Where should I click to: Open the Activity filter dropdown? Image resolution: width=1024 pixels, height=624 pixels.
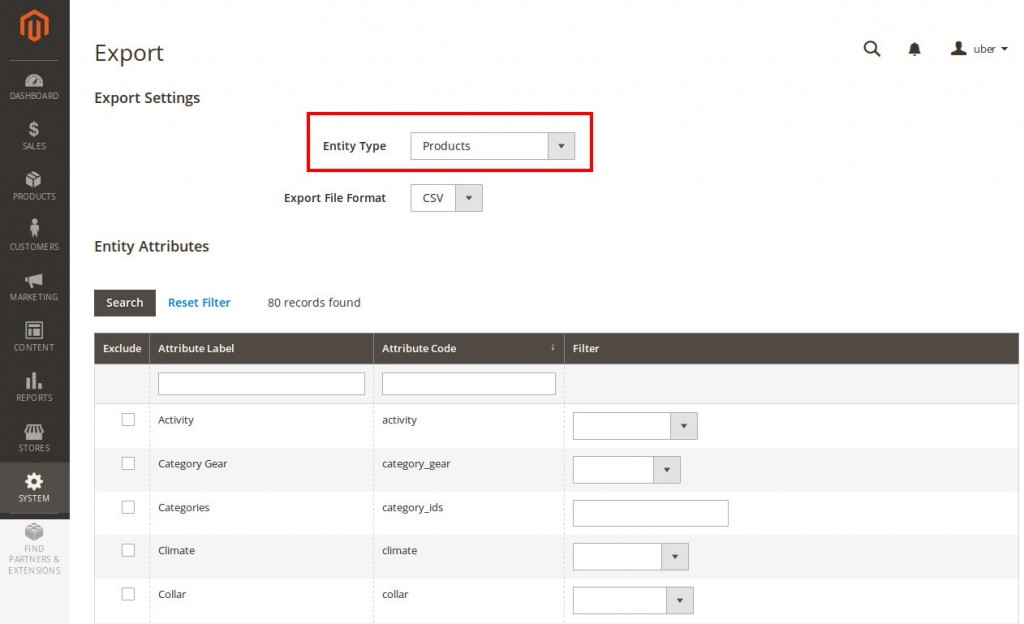tap(634, 426)
